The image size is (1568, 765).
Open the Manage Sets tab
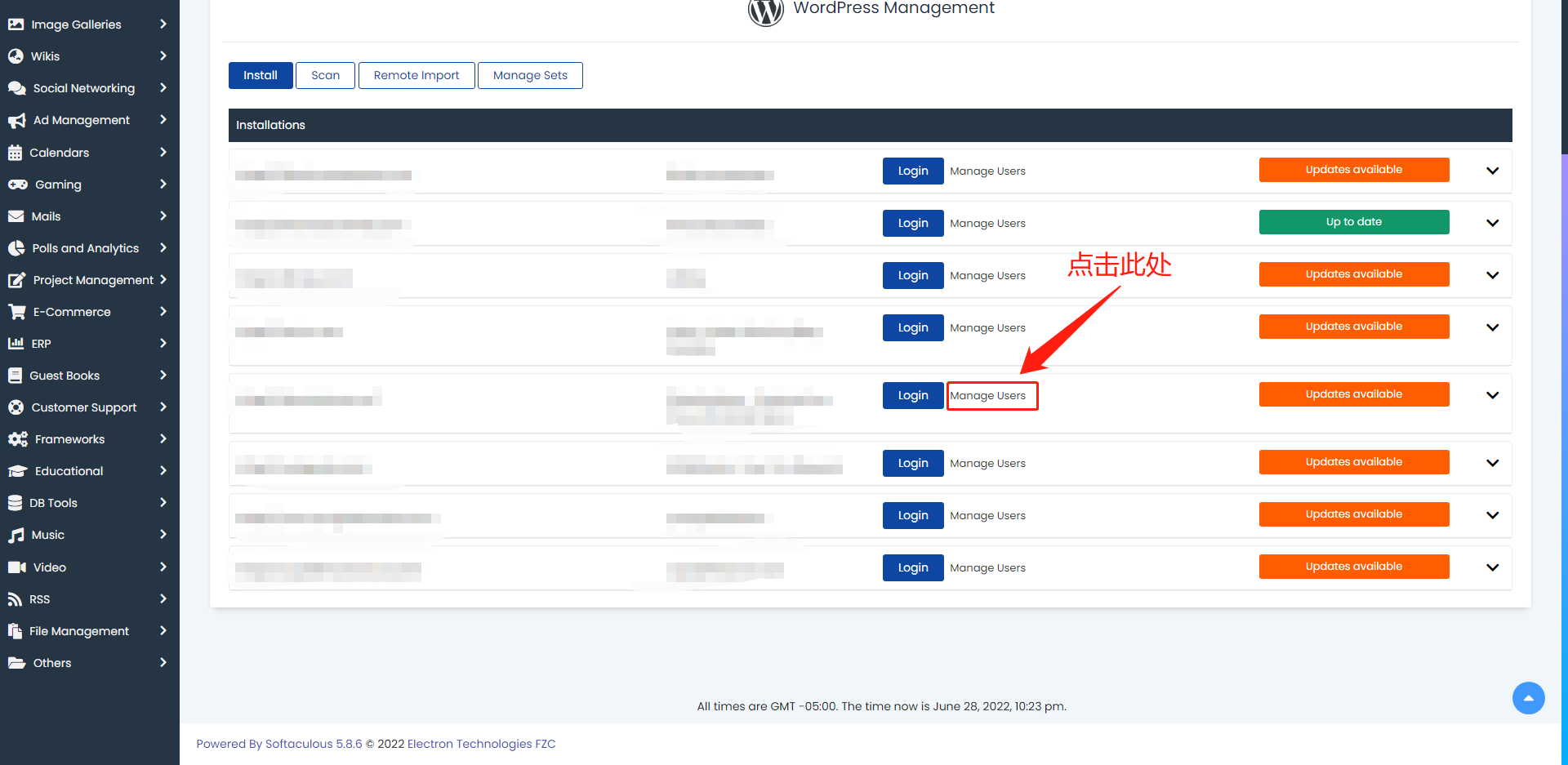530,75
